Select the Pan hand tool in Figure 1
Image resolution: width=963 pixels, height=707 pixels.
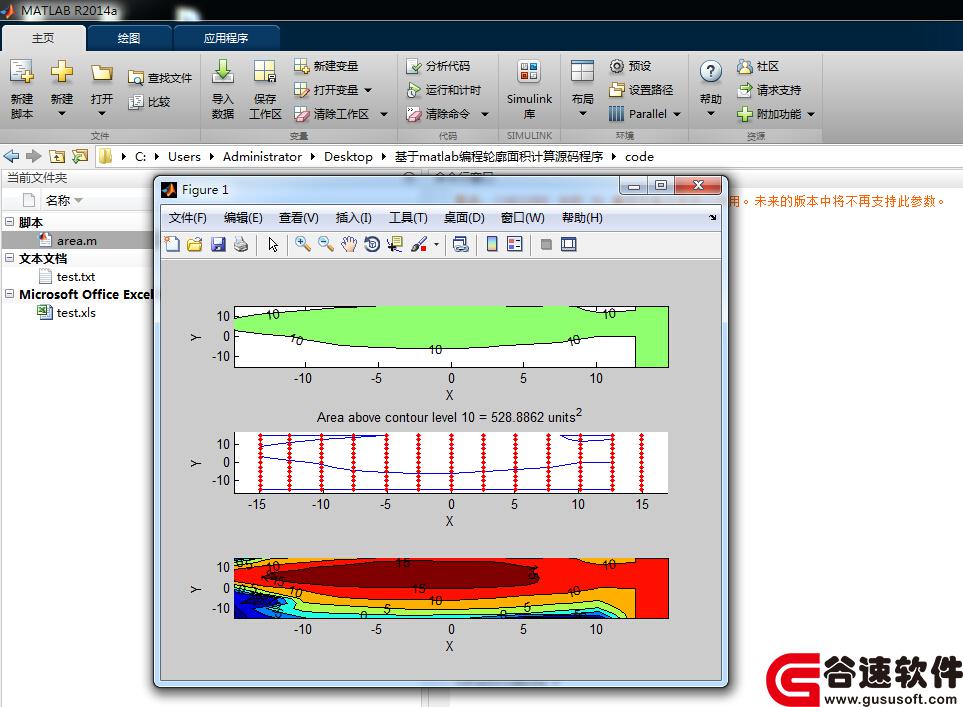348,244
